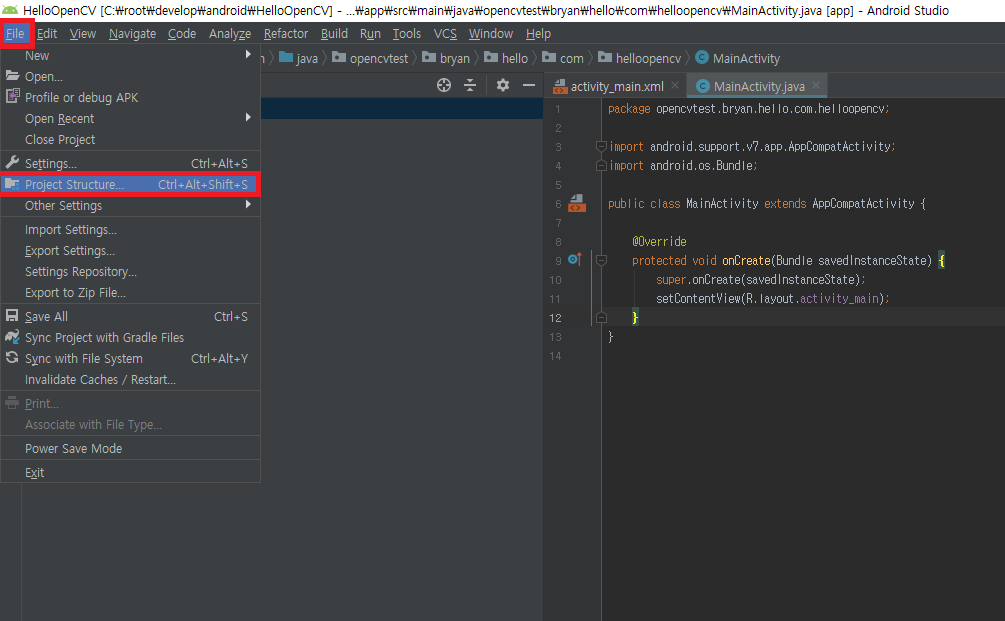Expand the Open Recent submenu

click(x=130, y=119)
